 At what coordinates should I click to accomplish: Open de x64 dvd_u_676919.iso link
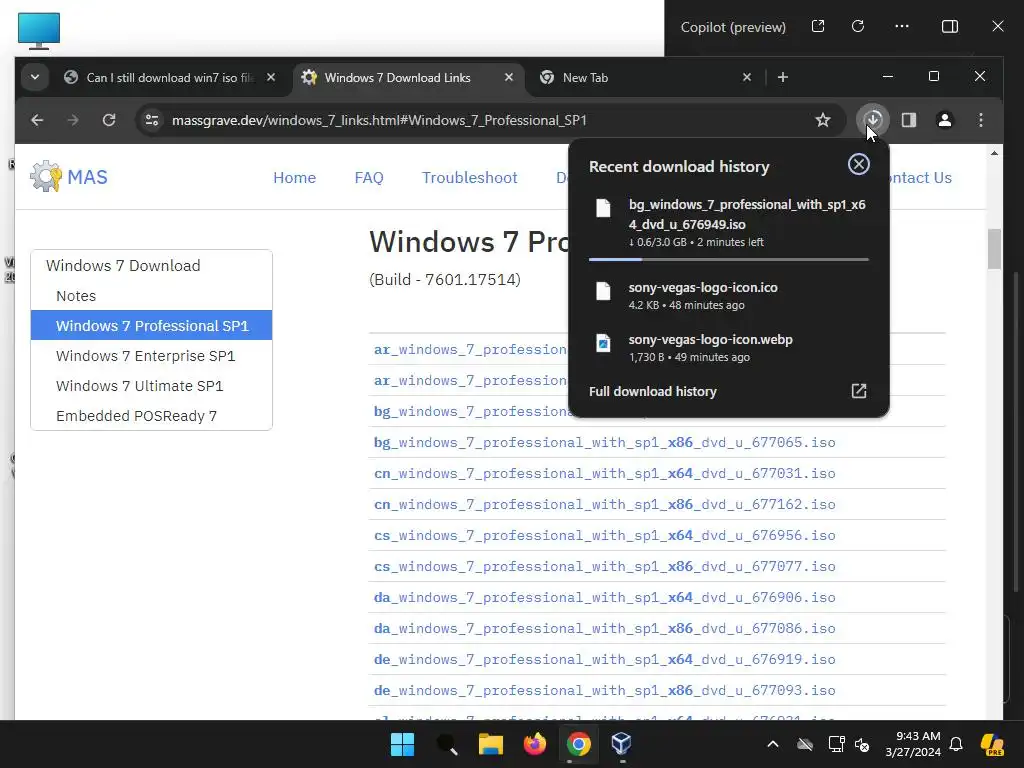[x=604, y=660]
